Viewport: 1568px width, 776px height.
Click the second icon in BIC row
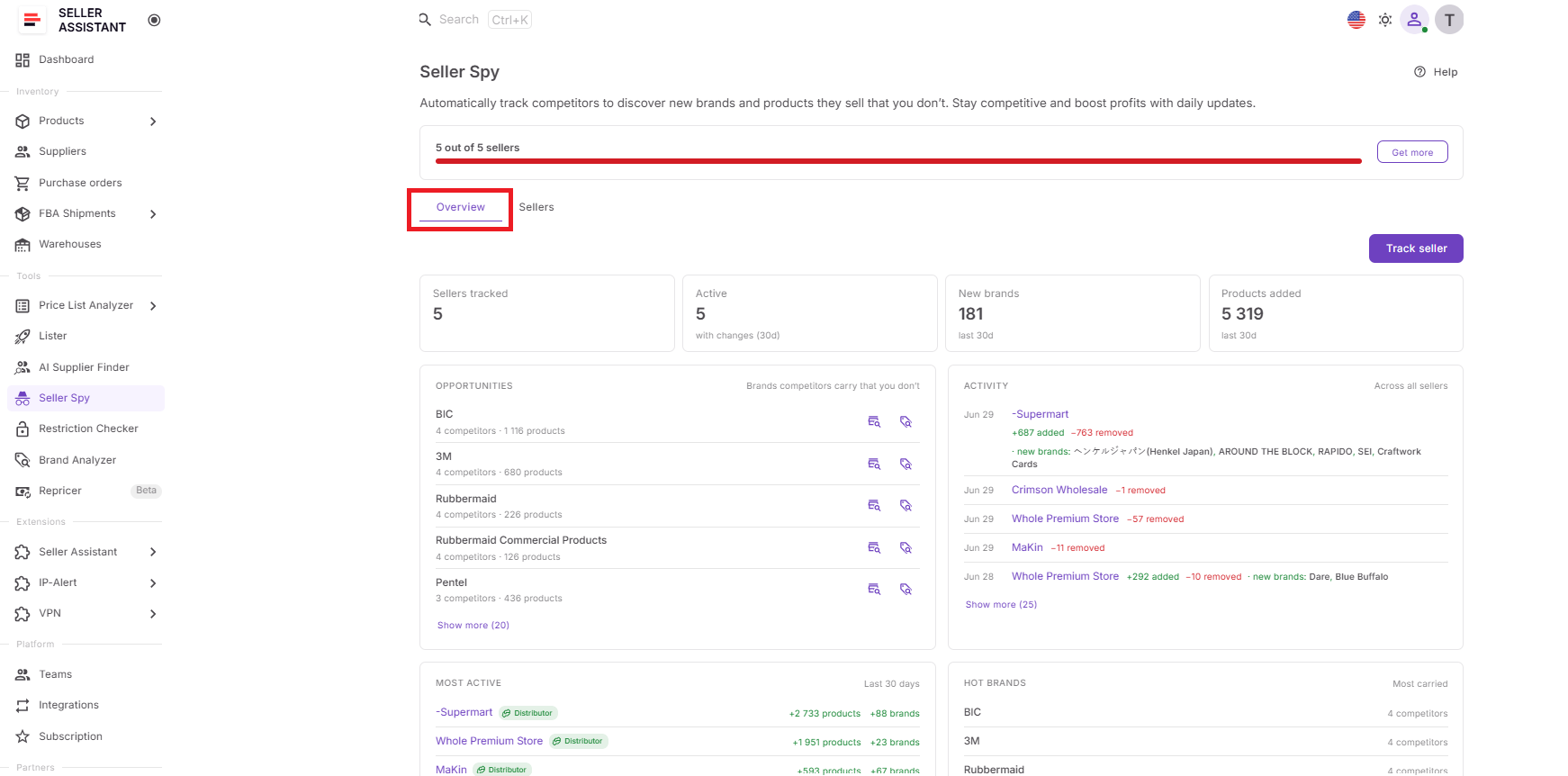click(906, 422)
